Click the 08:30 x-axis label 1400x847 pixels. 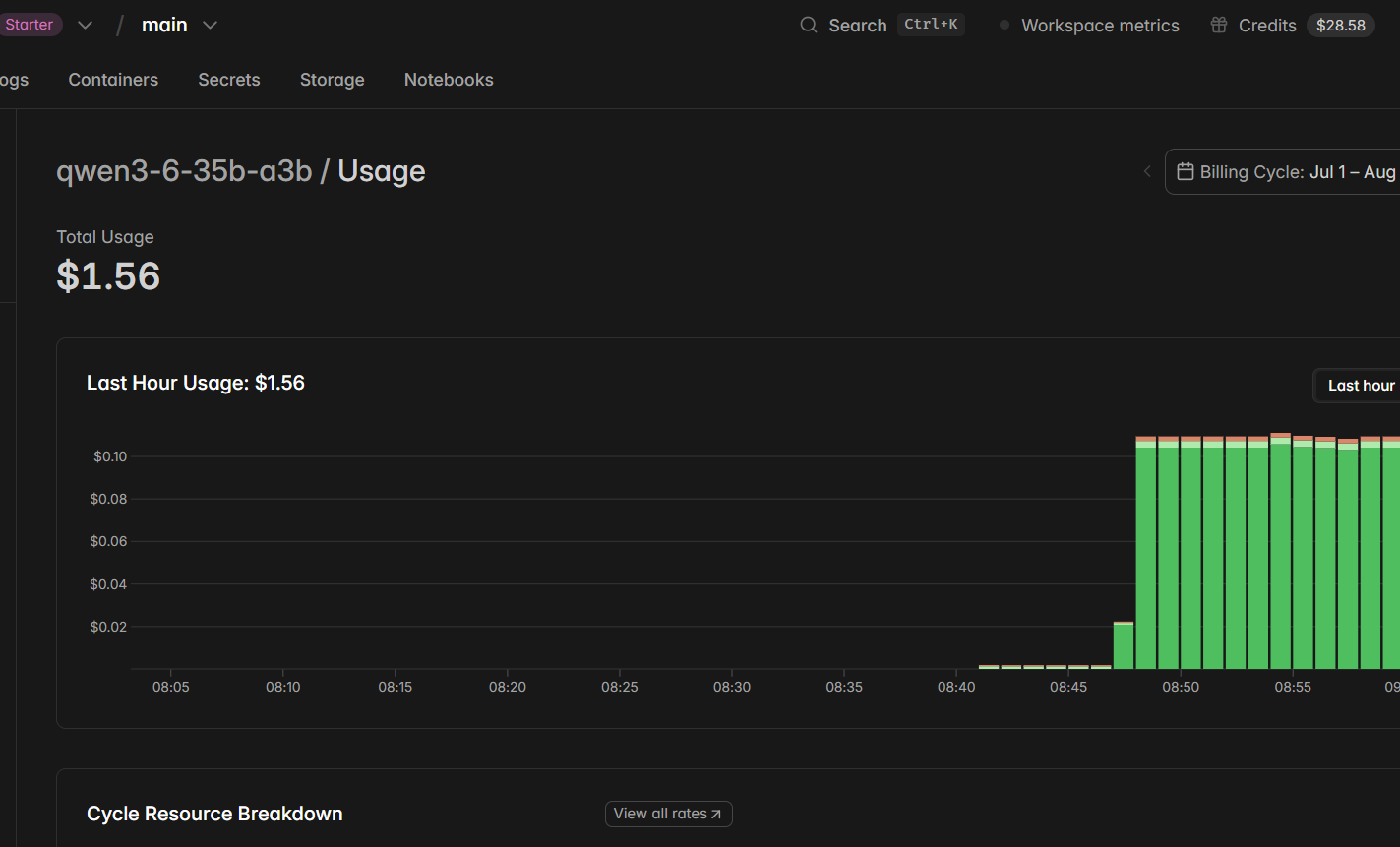click(732, 687)
